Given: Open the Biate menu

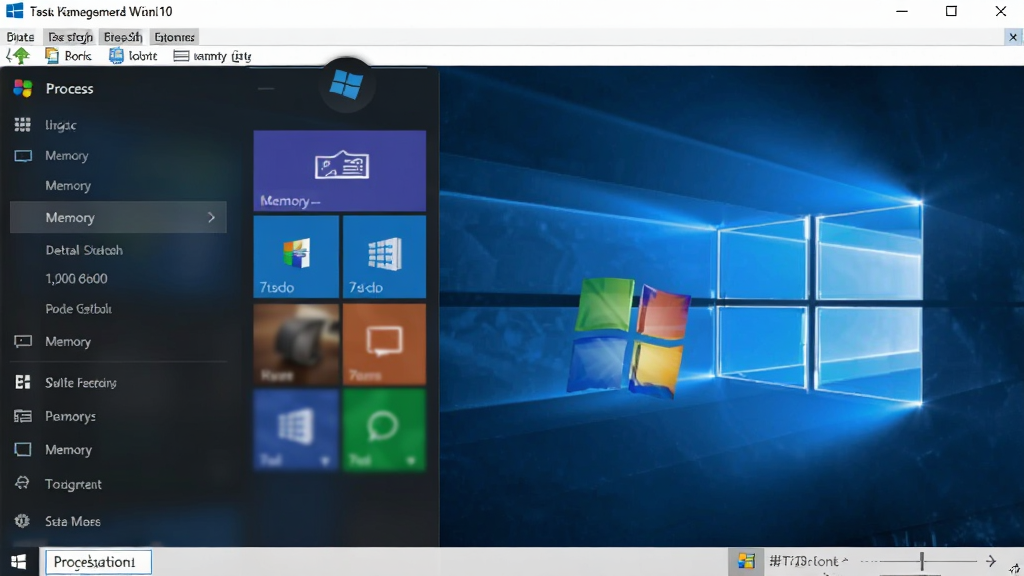Looking at the screenshot, I should [20, 37].
